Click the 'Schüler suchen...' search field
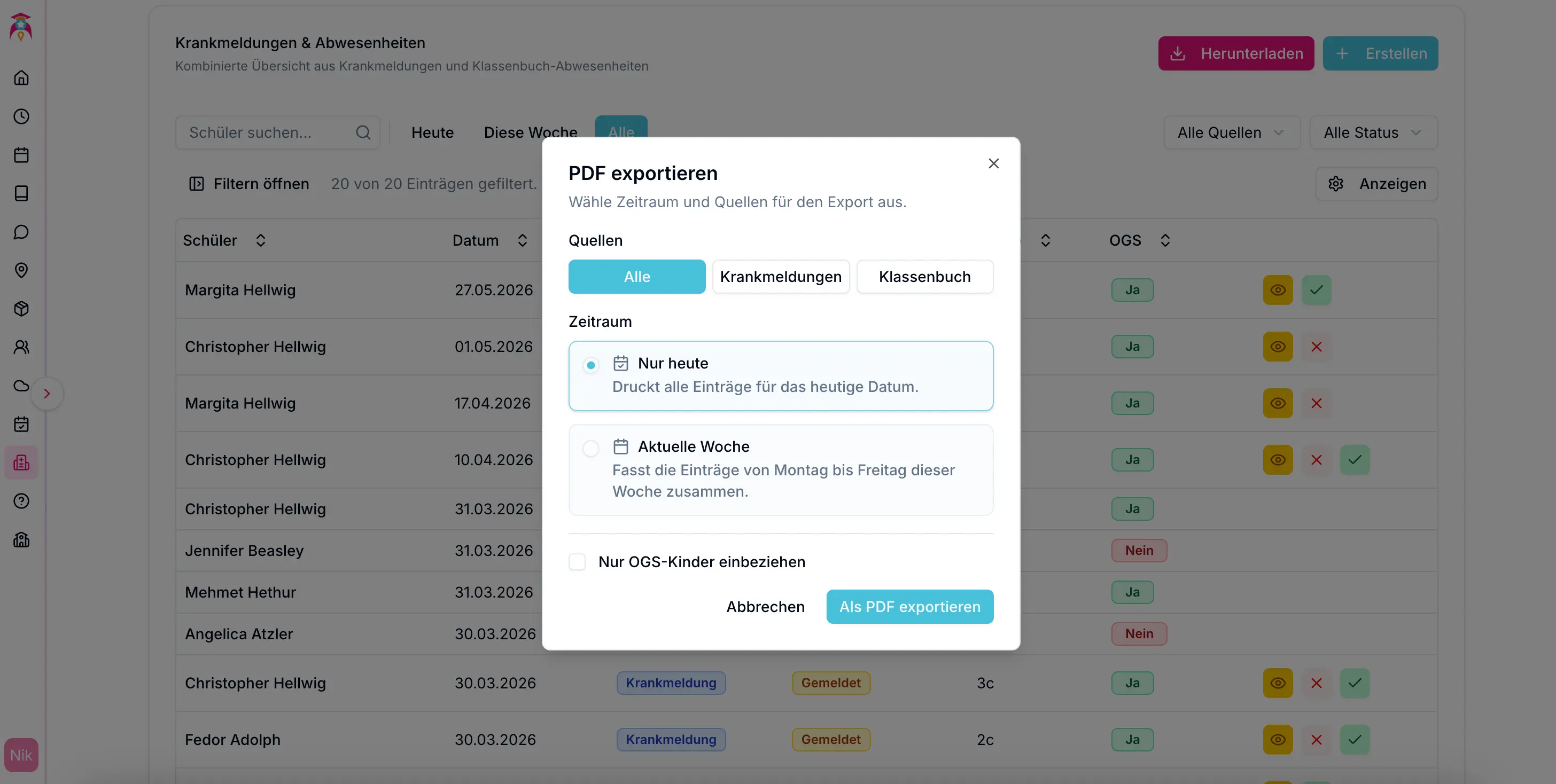 tap(269, 133)
